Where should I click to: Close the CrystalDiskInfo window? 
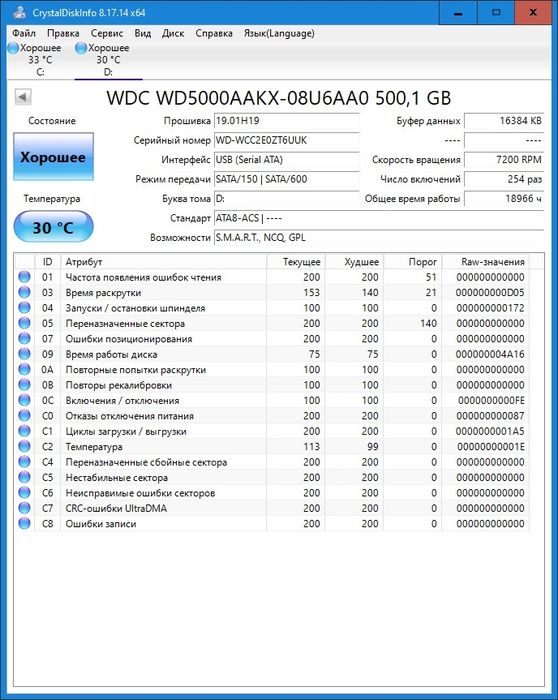pos(533,12)
